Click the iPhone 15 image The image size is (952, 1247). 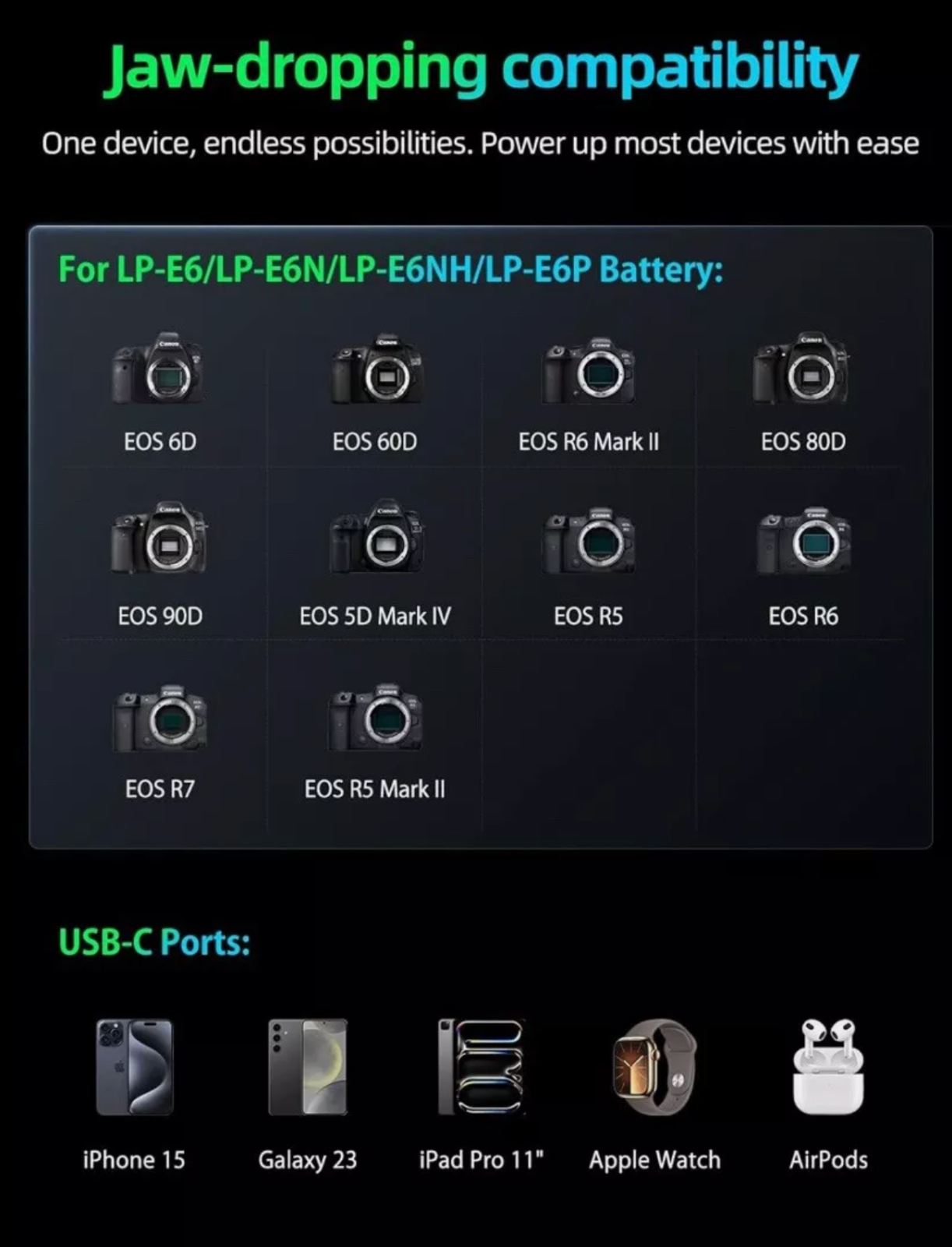point(135,1067)
